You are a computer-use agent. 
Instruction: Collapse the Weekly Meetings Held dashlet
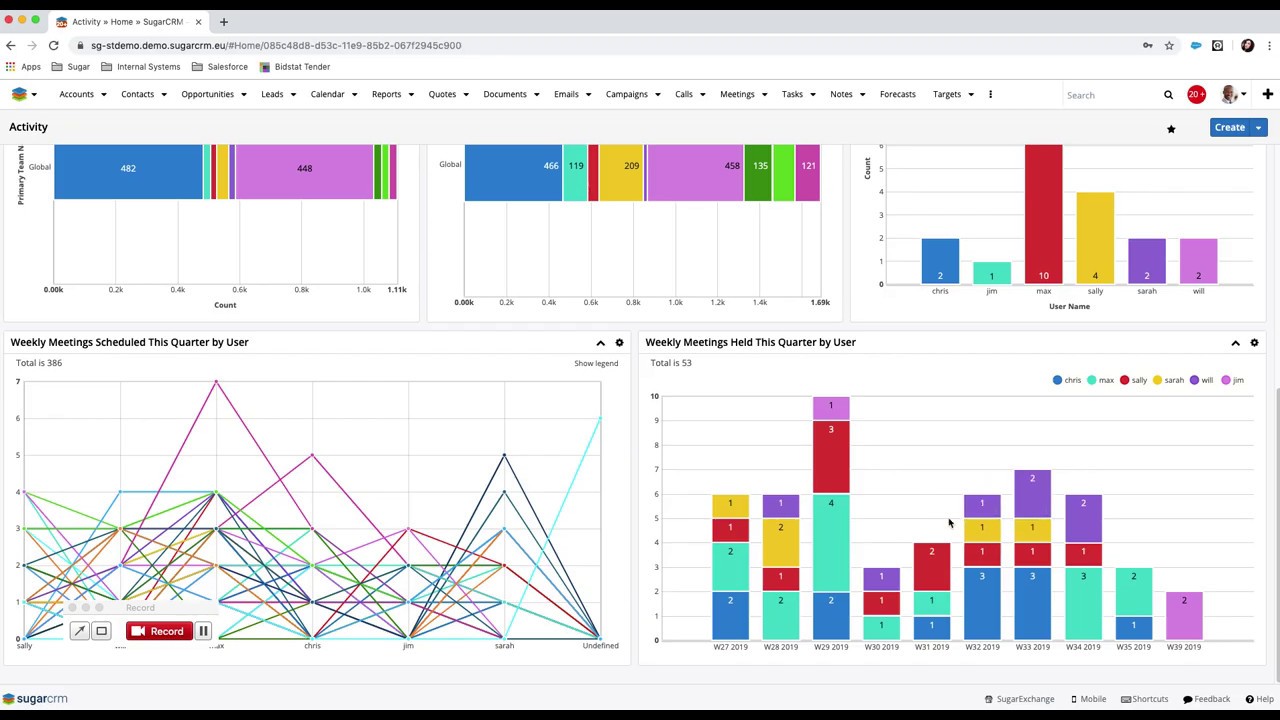[x=1235, y=343]
